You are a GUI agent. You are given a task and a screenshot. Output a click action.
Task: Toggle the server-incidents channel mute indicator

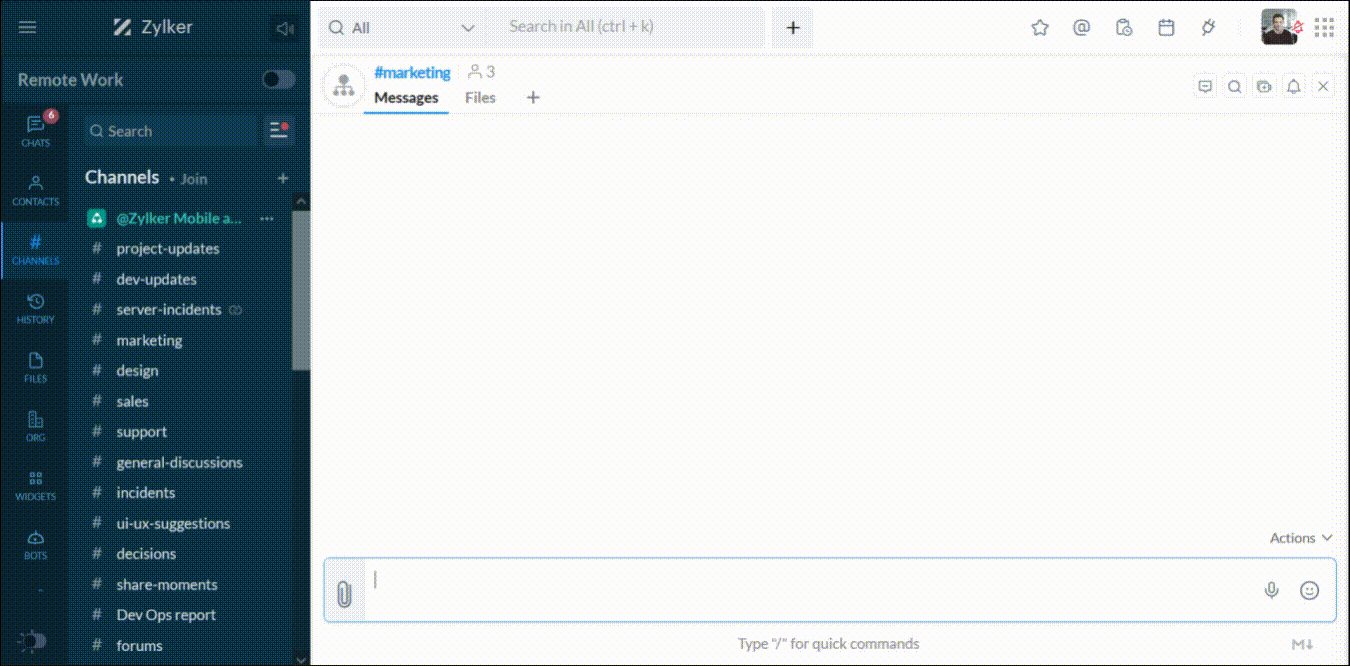[x=236, y=310]
